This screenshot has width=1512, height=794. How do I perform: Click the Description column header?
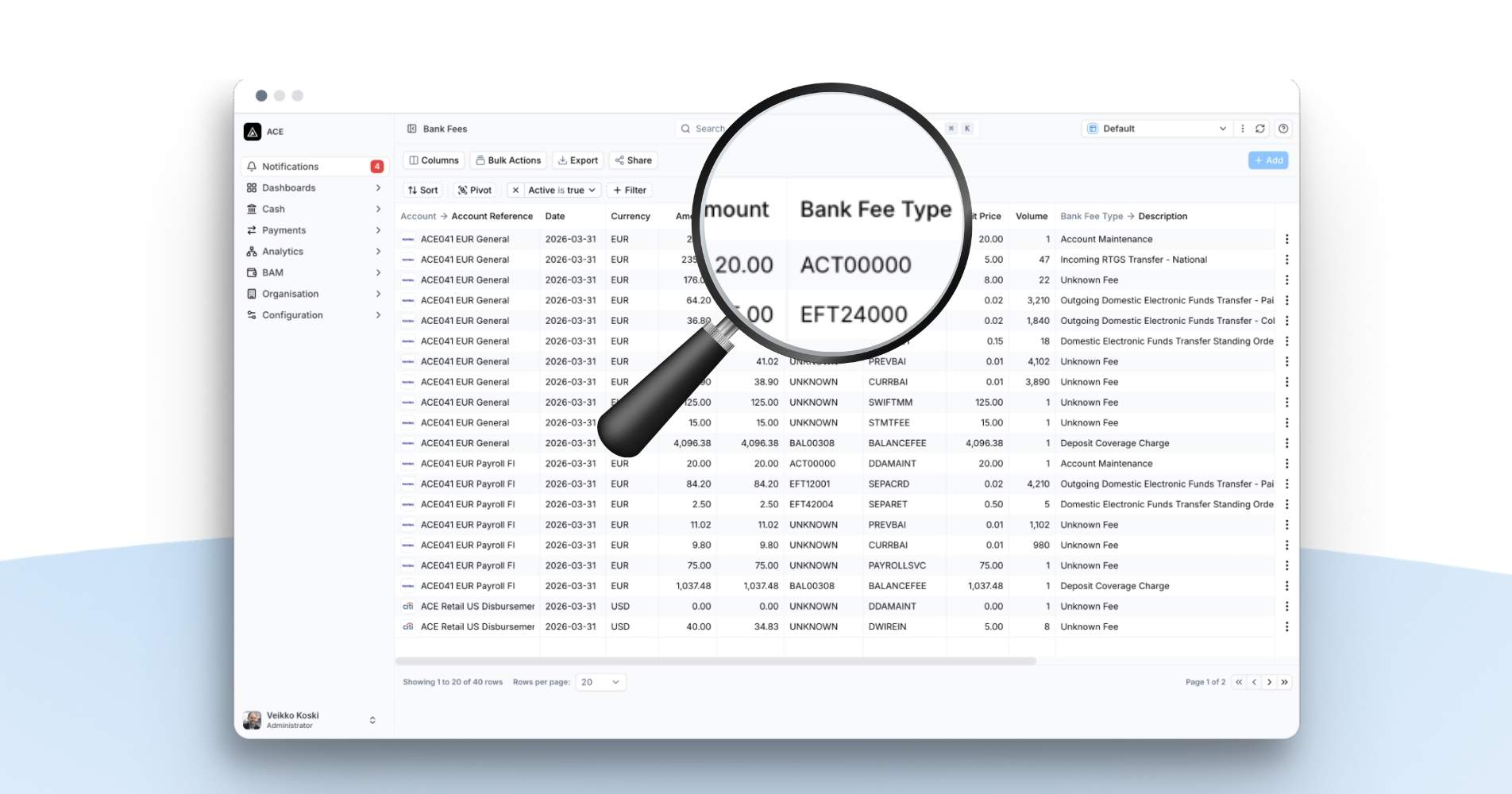click(x=1163, y=216)
